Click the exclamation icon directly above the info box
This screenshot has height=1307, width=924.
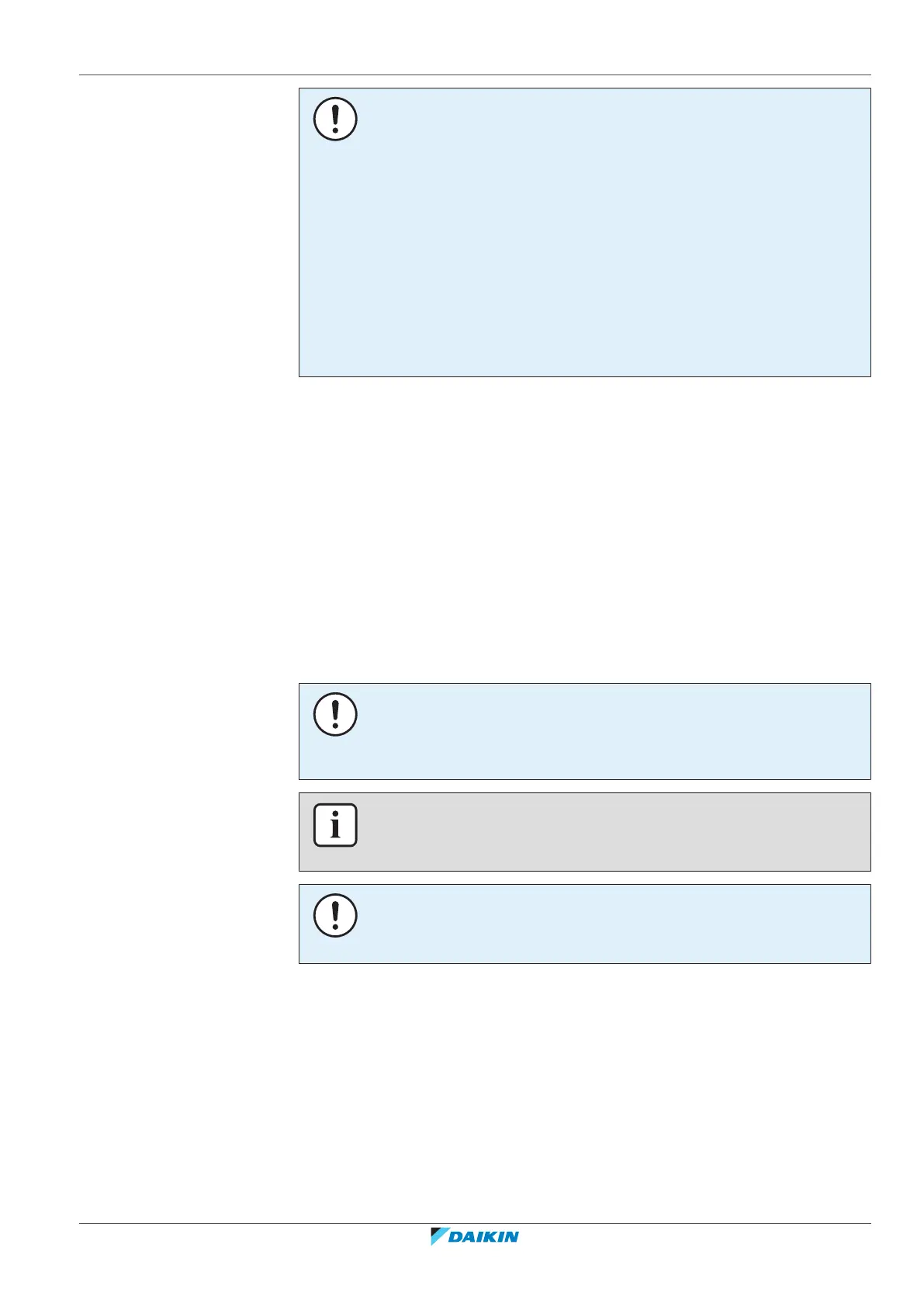coord(335,714)
